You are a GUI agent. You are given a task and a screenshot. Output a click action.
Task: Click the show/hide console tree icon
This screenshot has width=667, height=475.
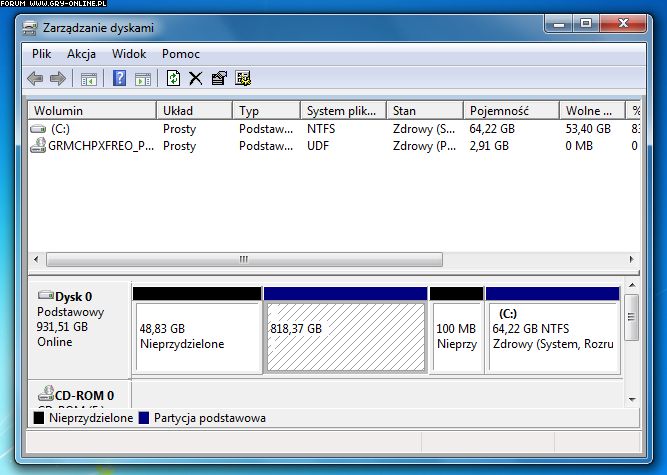coord(88,78)
